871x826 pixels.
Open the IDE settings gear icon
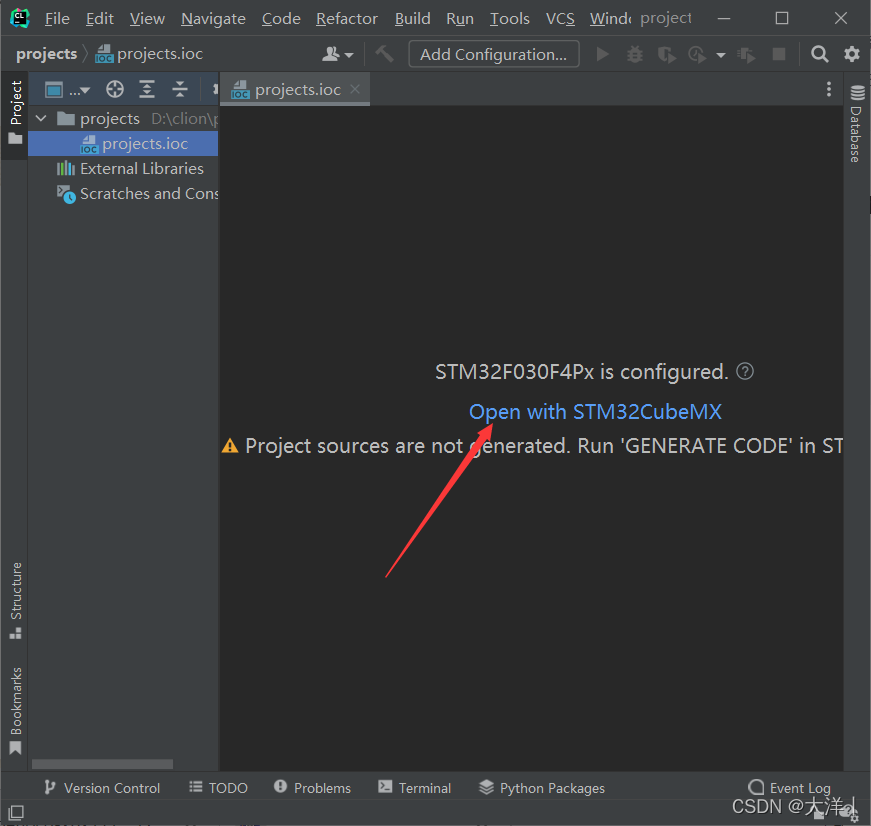852,54
